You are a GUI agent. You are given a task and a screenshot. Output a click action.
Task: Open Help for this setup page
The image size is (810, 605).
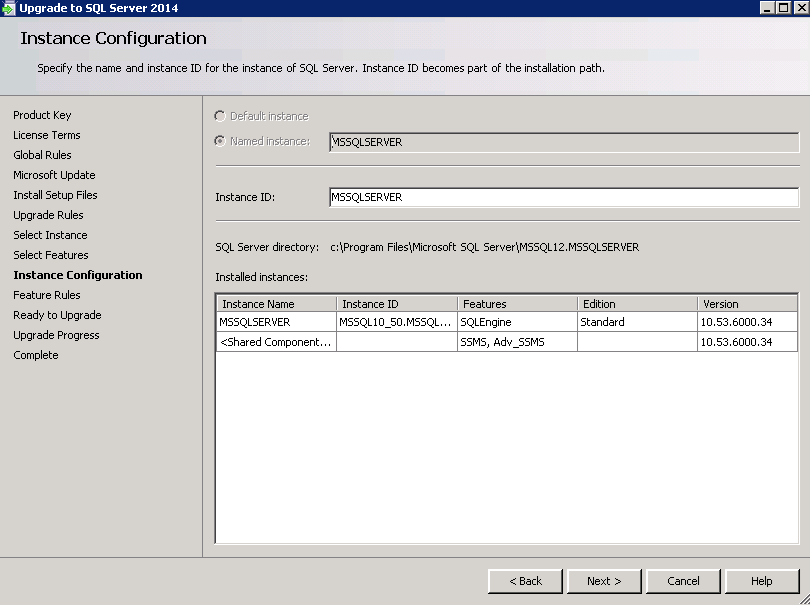pos(762,581)
